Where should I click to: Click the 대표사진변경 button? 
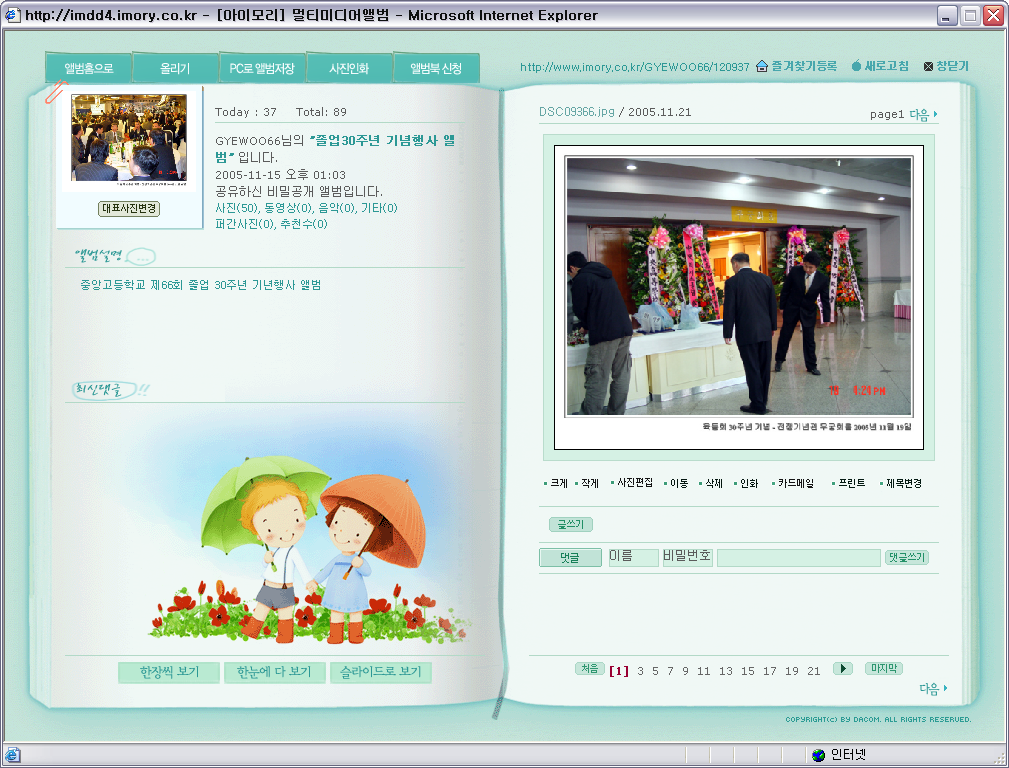pos(129,209)
